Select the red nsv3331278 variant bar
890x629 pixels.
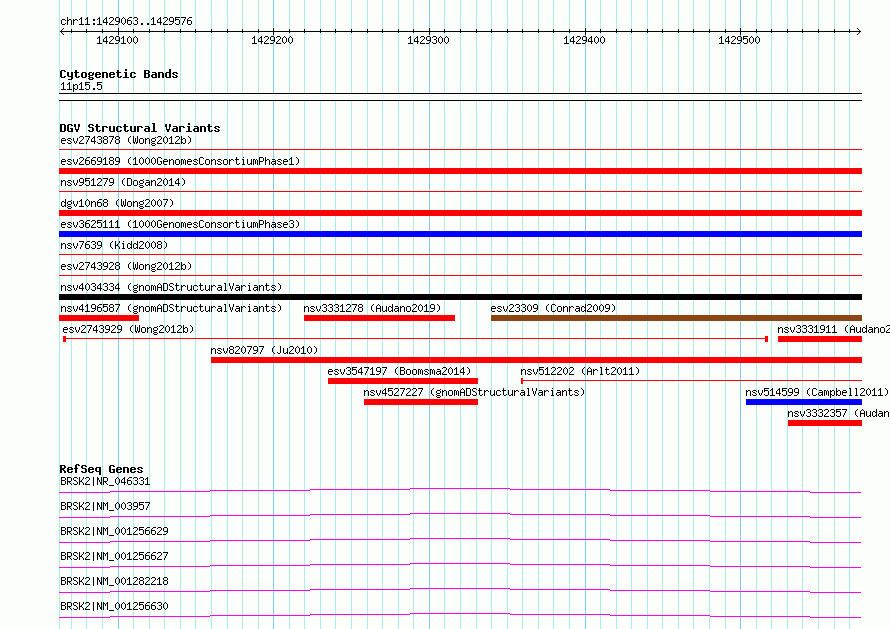(379, 318)
